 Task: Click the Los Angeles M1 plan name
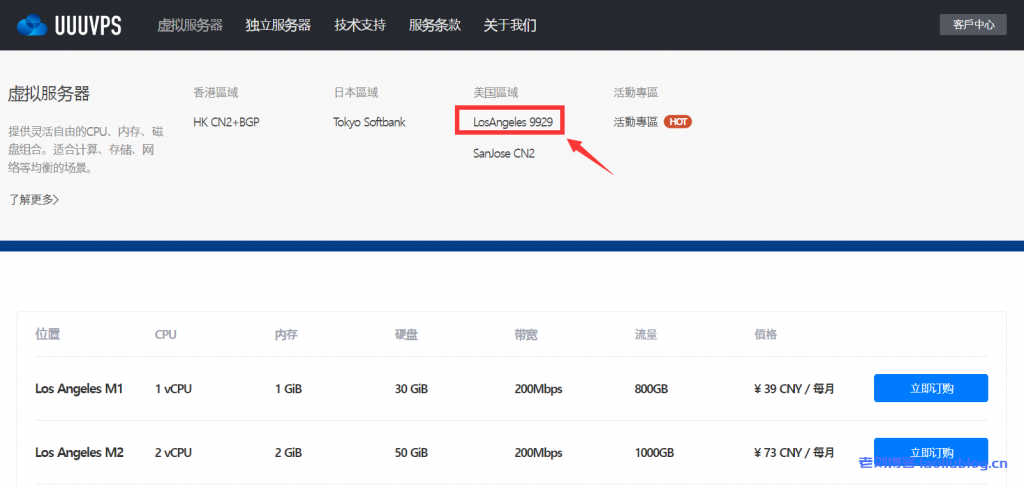tap(79, 389)
